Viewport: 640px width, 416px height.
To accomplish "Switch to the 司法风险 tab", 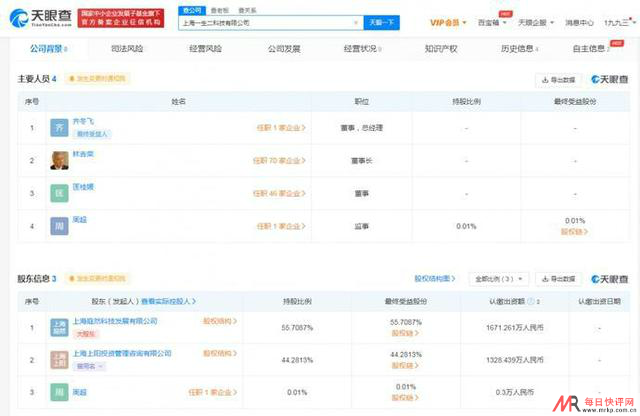I will (127, 49).
